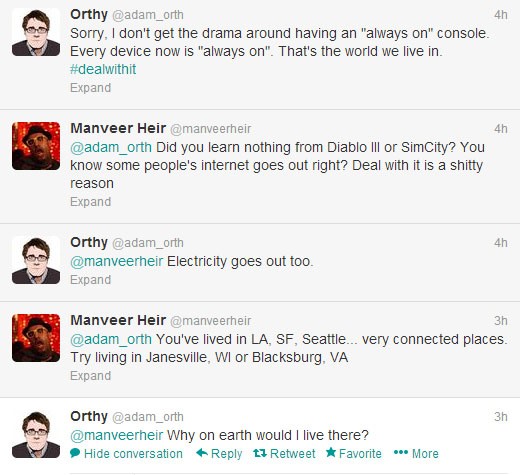Open Manveer Heir's avatar on Diablo III tweet

point(36,146)
